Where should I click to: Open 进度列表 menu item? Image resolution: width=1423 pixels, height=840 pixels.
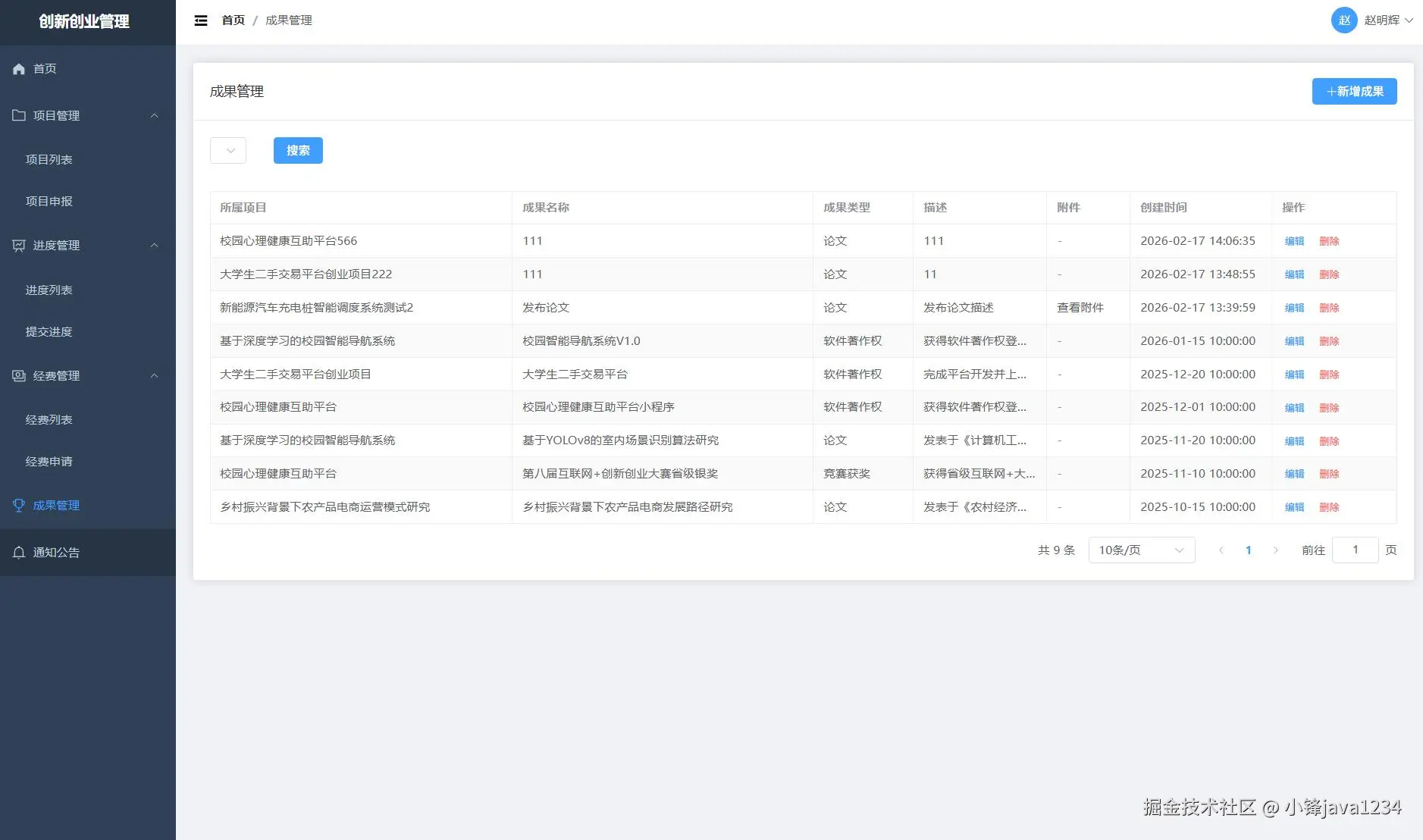88,290
